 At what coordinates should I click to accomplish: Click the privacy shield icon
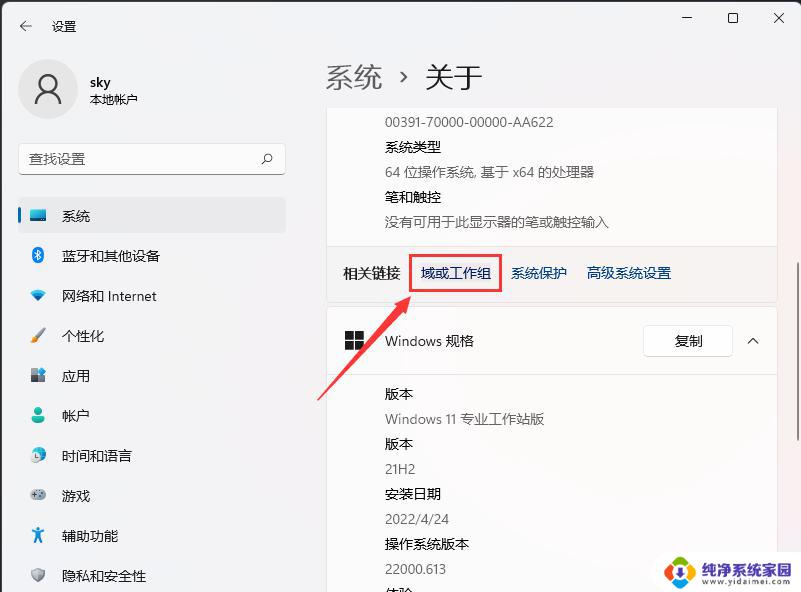(38, 575)
